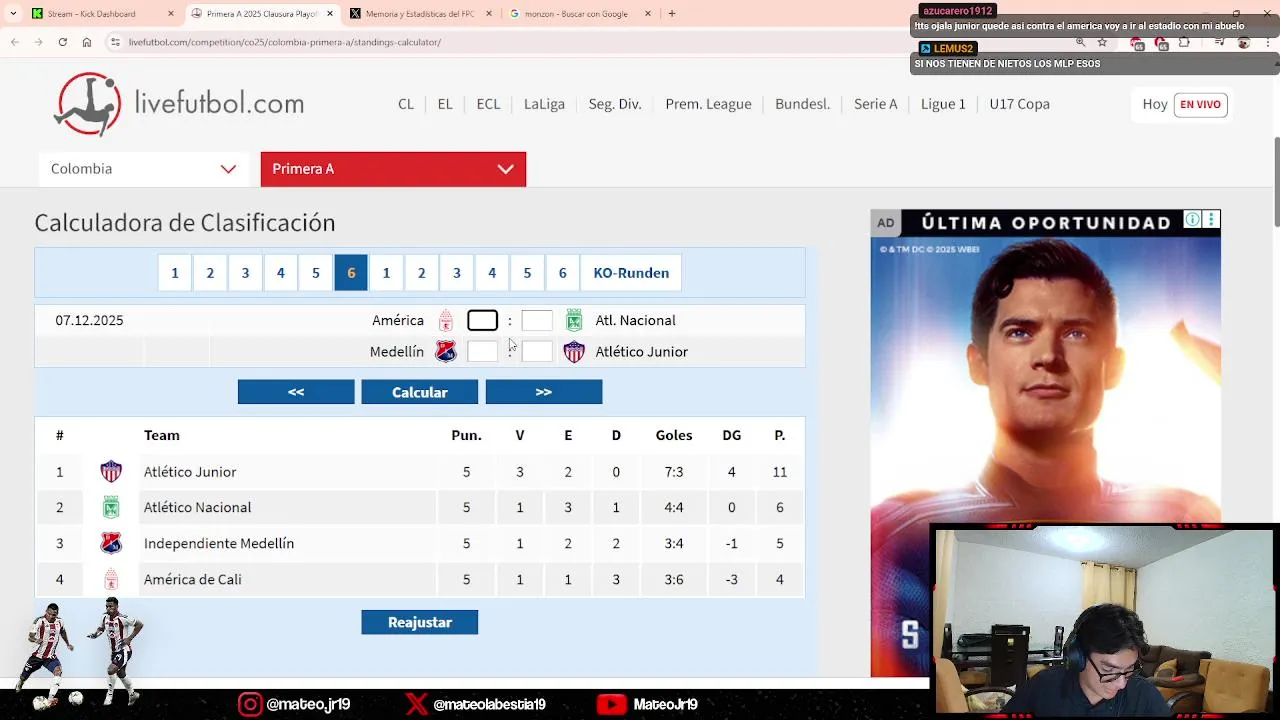Click América de Cali crest in standings
The height and width of the screenshot is (720, 1280).
click(111, 580)
